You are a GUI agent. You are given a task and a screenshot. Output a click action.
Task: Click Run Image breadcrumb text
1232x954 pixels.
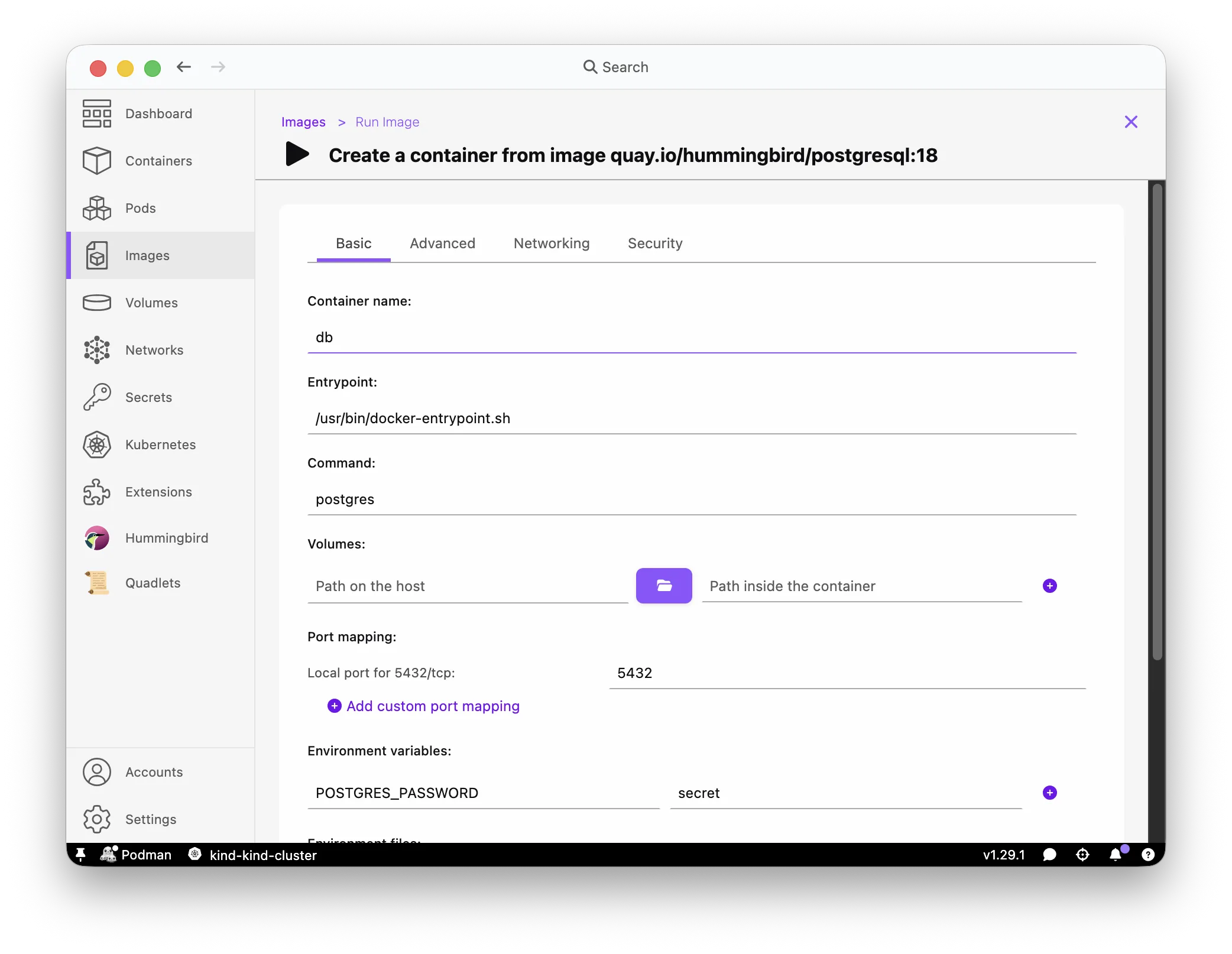point(387,122)
